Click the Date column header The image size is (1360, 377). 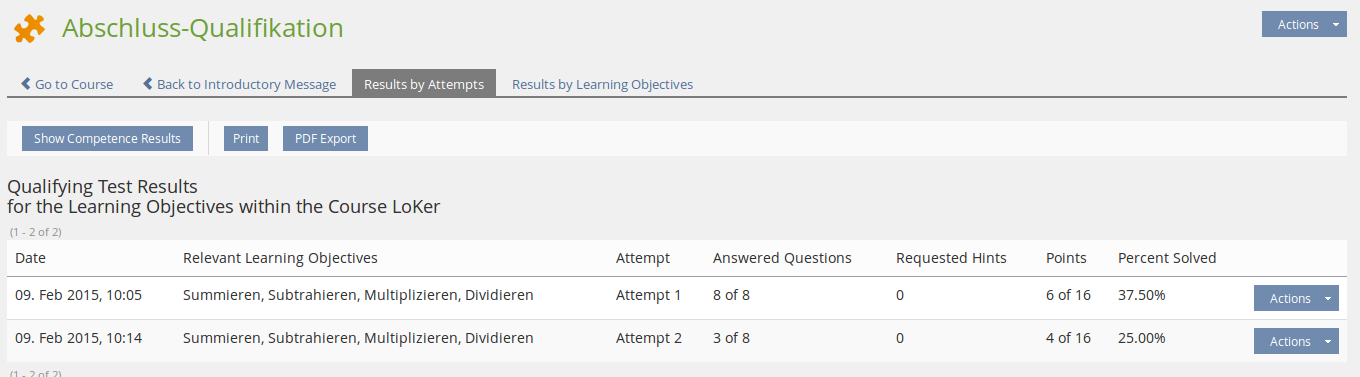pyautogui.click(x=31, y=258)
